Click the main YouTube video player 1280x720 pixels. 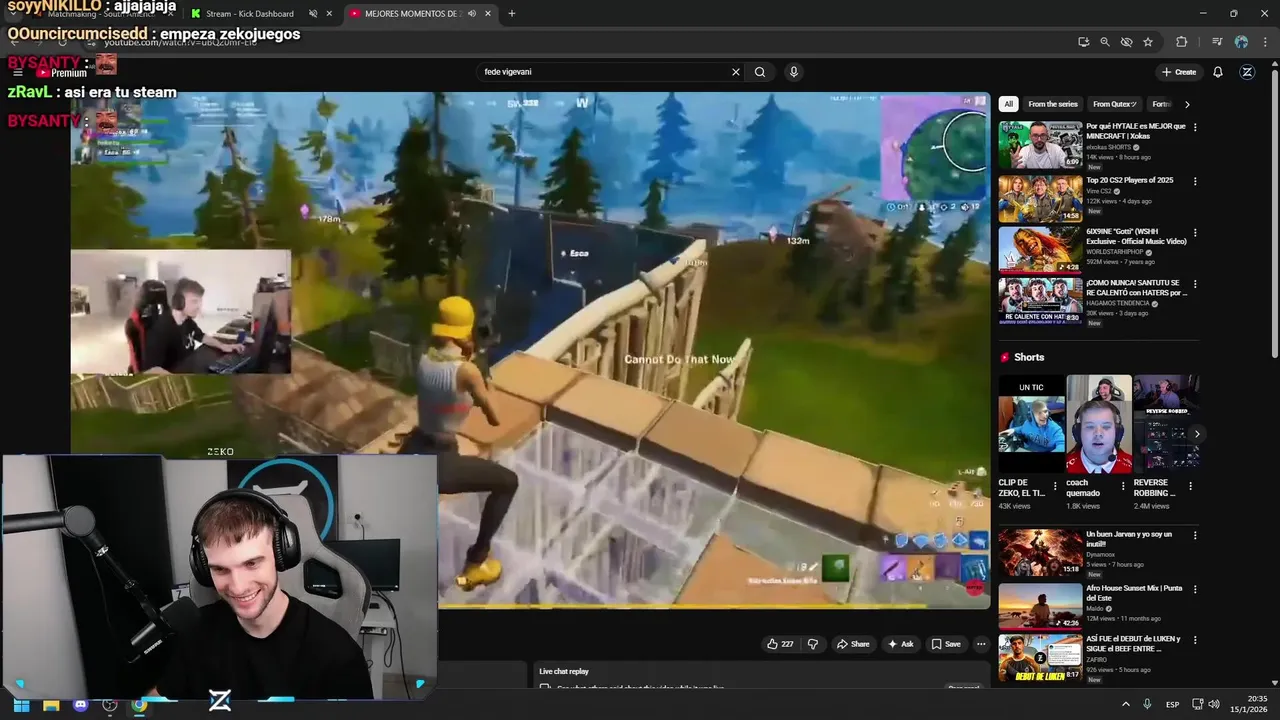[x=530, y=350]
